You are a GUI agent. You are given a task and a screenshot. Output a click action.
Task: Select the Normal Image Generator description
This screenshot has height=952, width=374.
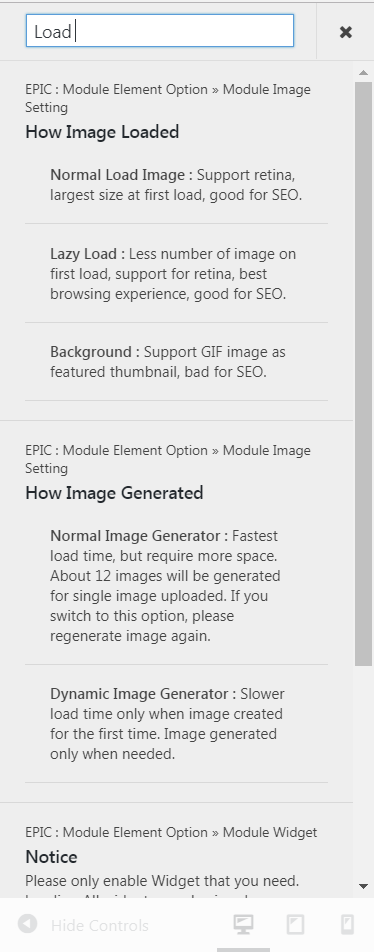166,585
